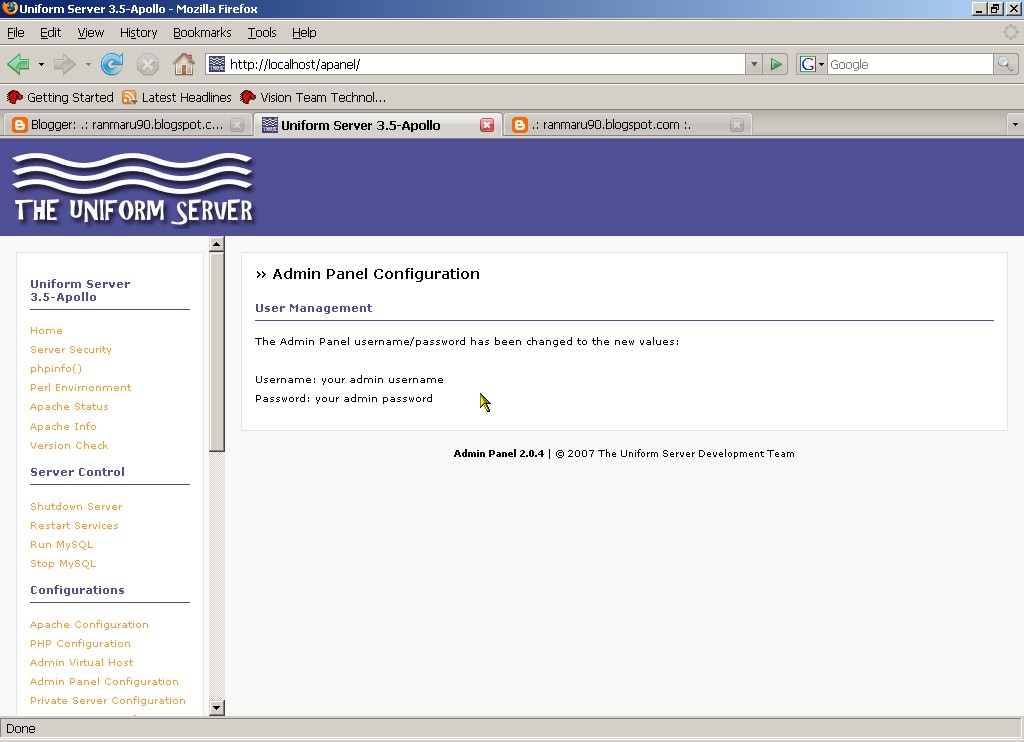Click the Latest Headlines RSS feed icon
The width and height of the screenshot is (1024, 742).
[129, 97]
